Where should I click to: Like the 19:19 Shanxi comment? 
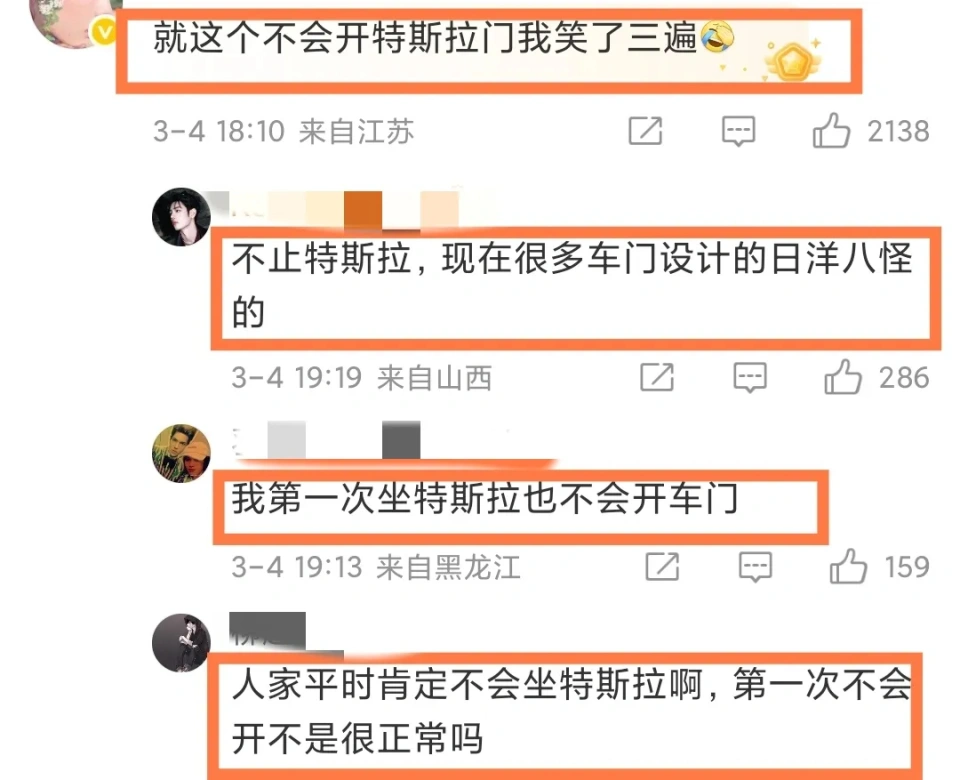click(x=842, y=377)
